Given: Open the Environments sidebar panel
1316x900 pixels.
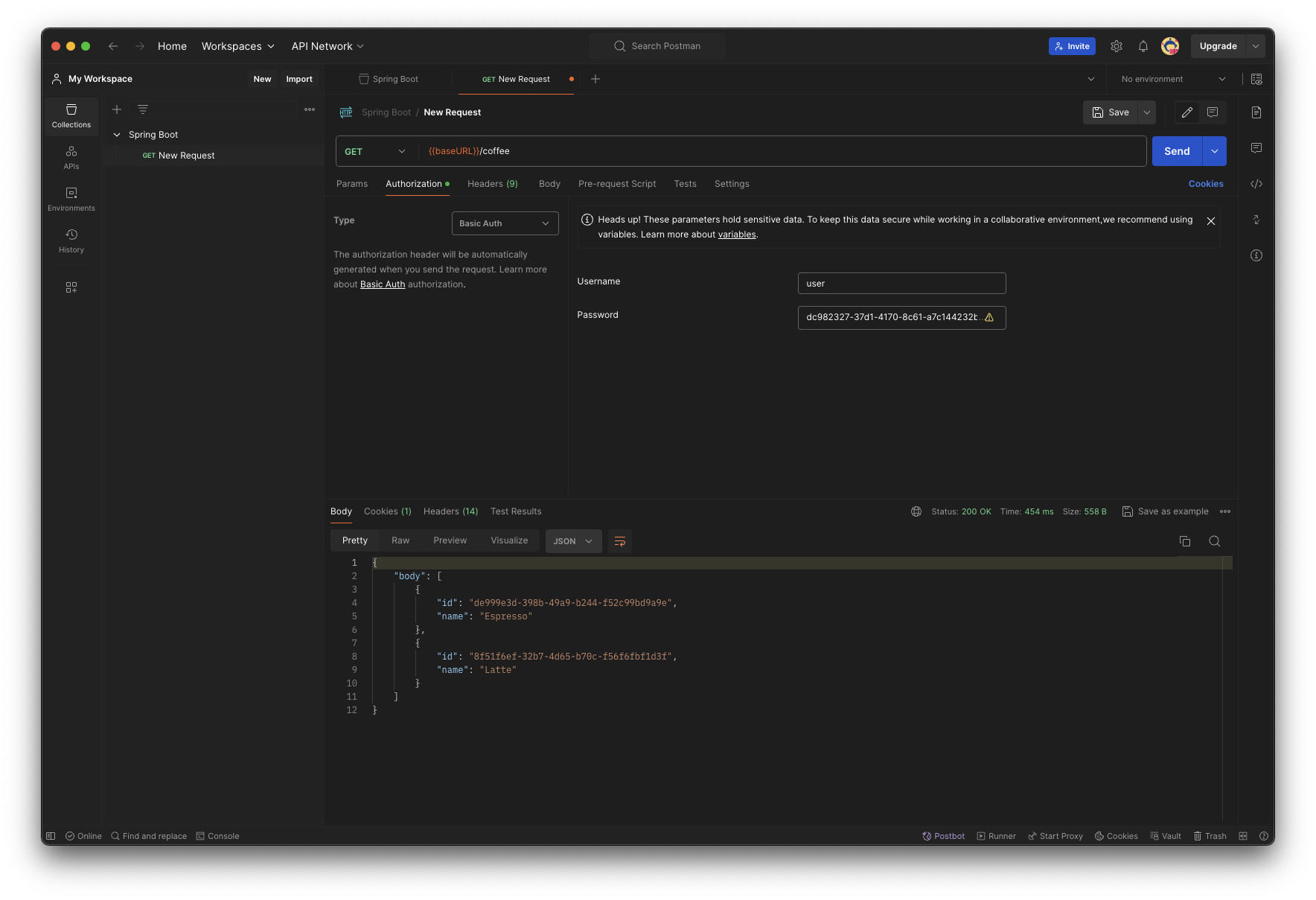Looking at the screenshot, I should click(x=71, y=200).
